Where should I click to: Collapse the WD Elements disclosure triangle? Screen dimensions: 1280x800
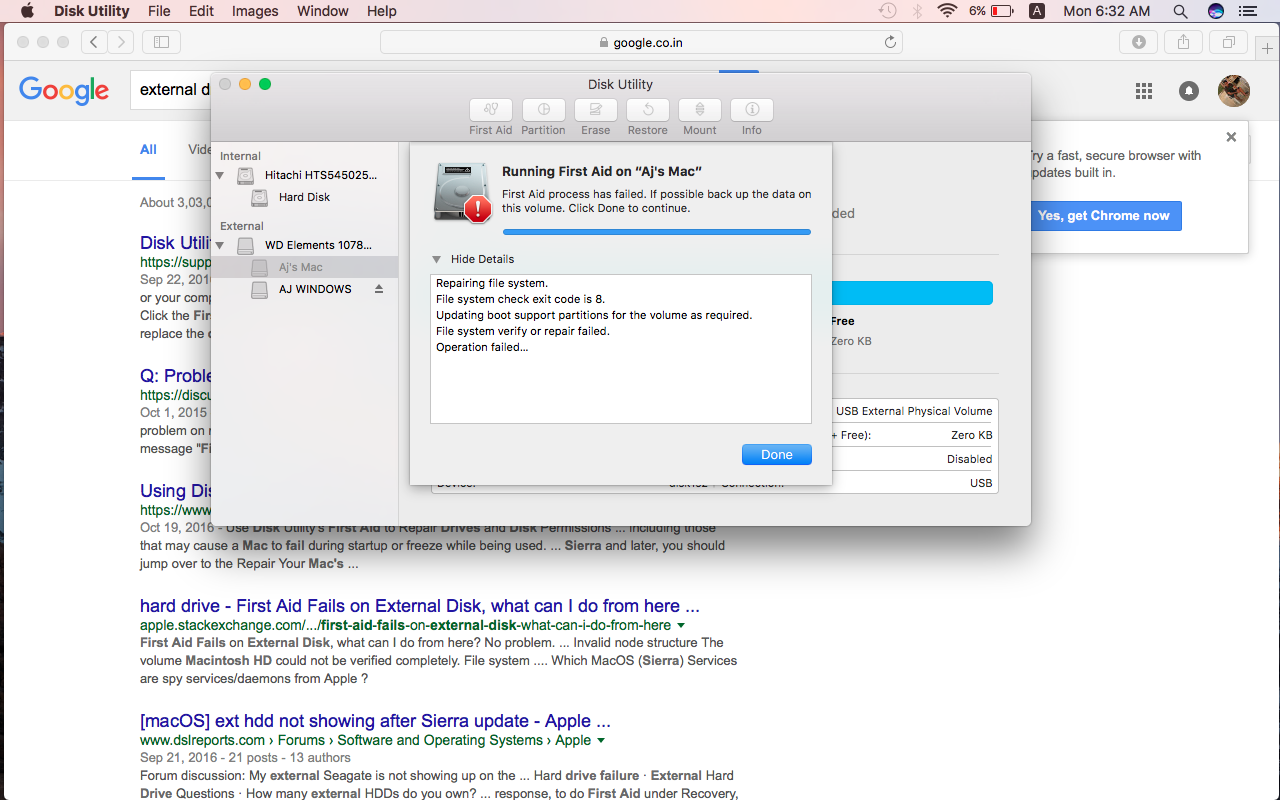(220, 245)
